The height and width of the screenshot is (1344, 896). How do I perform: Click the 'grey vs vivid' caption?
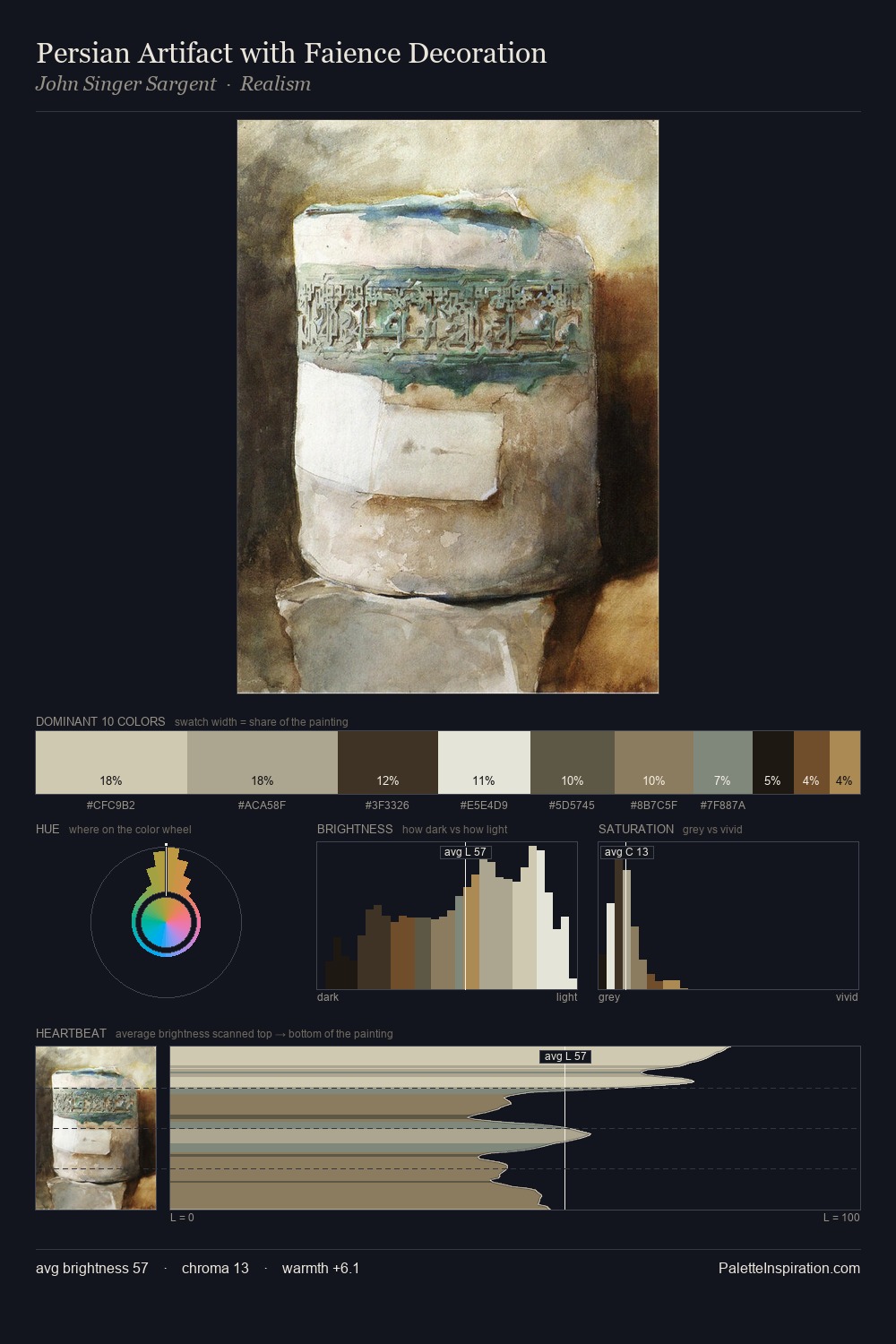pyautogui.click(x=712, y=830)
